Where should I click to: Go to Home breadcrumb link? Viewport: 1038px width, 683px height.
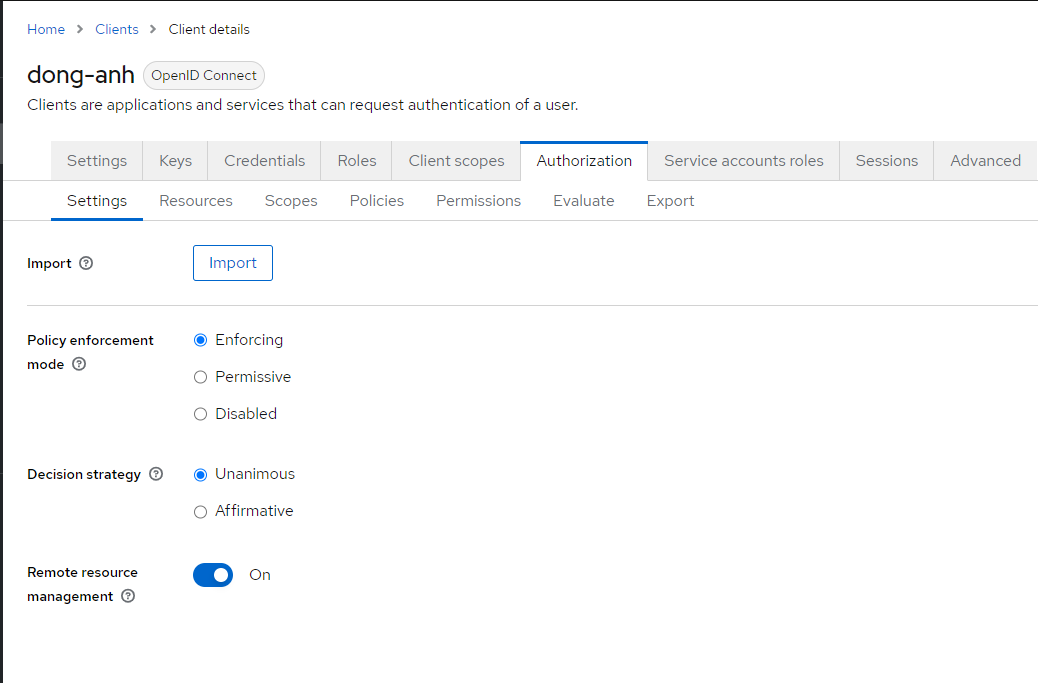(46, 29)
